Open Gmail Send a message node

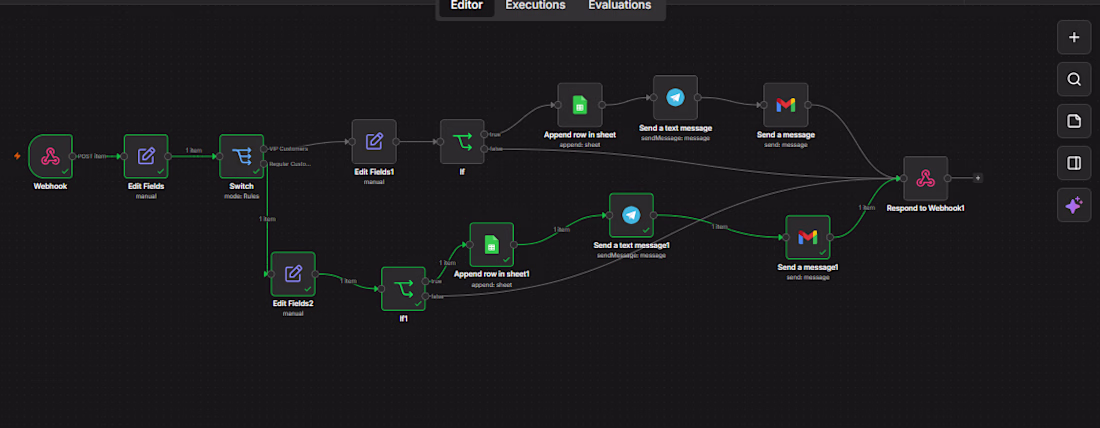tap(785, 105)
